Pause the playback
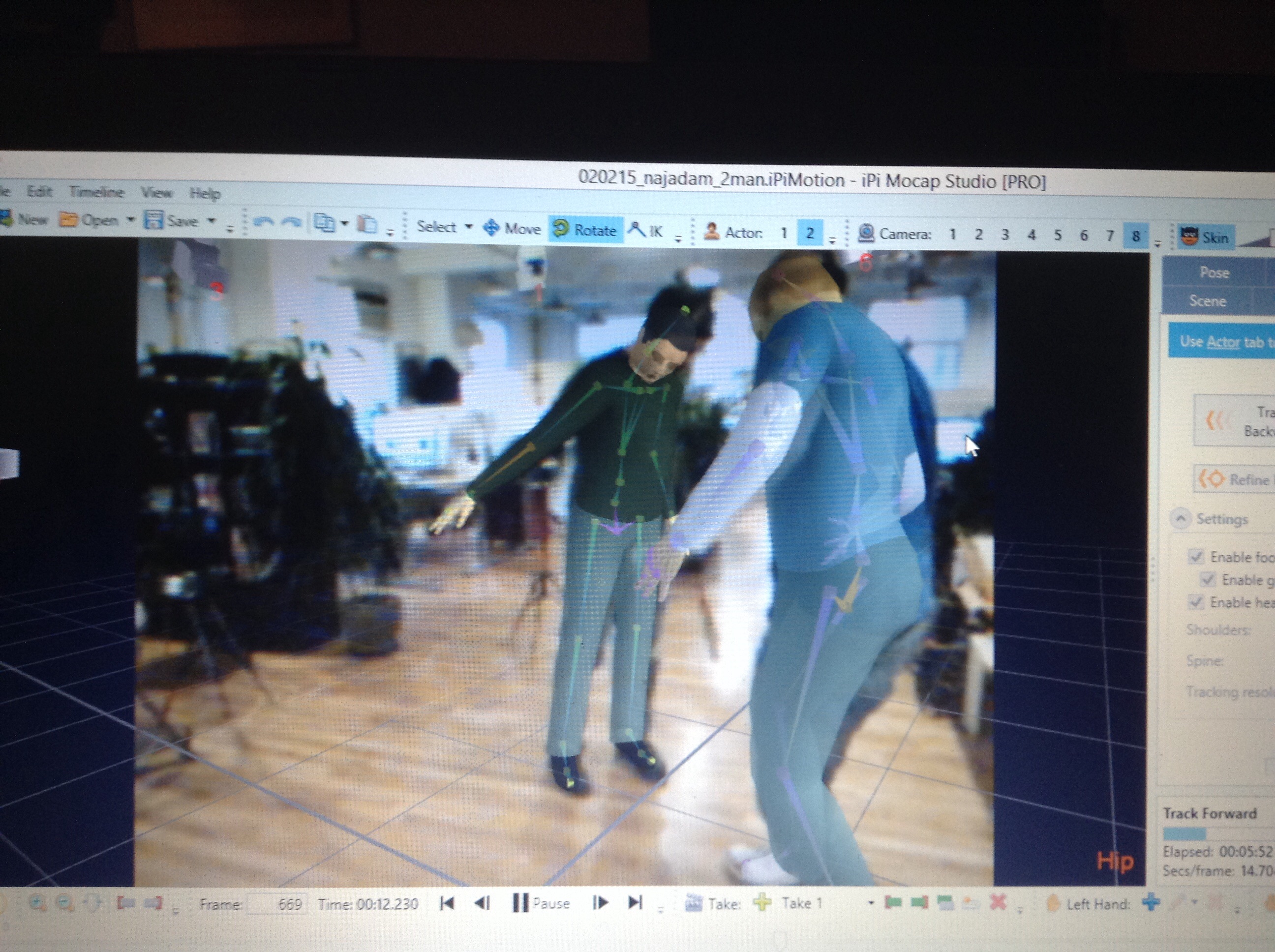Screen dimensions: 1275x952 pos(541,903)
